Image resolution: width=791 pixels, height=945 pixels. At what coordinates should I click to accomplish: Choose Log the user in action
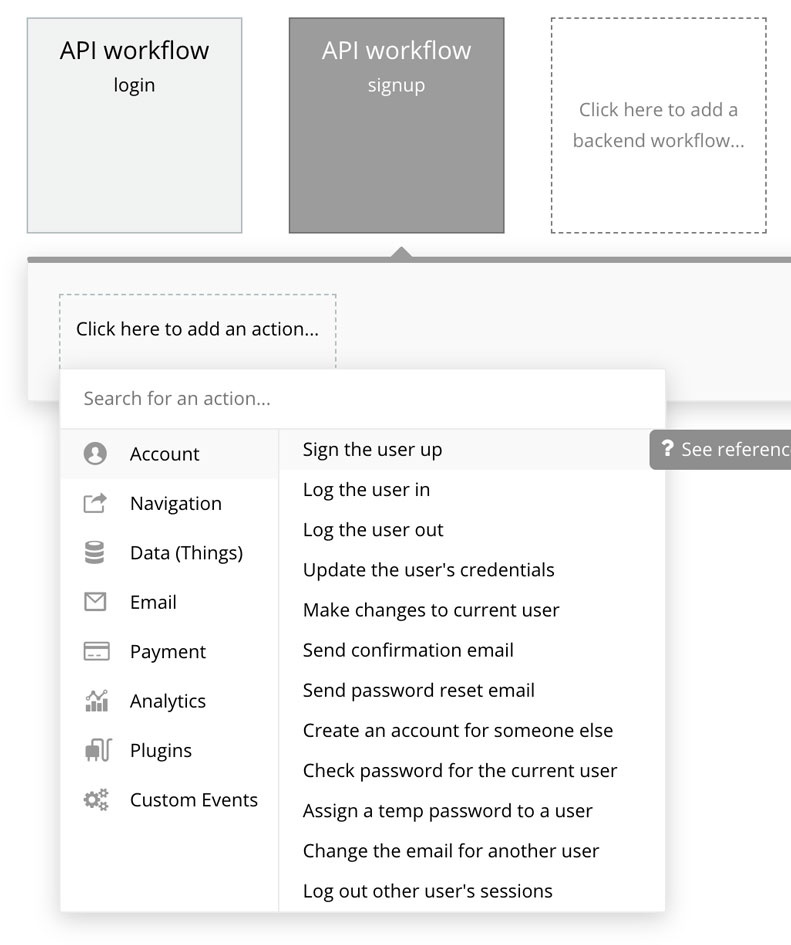(x=366, y=490)
